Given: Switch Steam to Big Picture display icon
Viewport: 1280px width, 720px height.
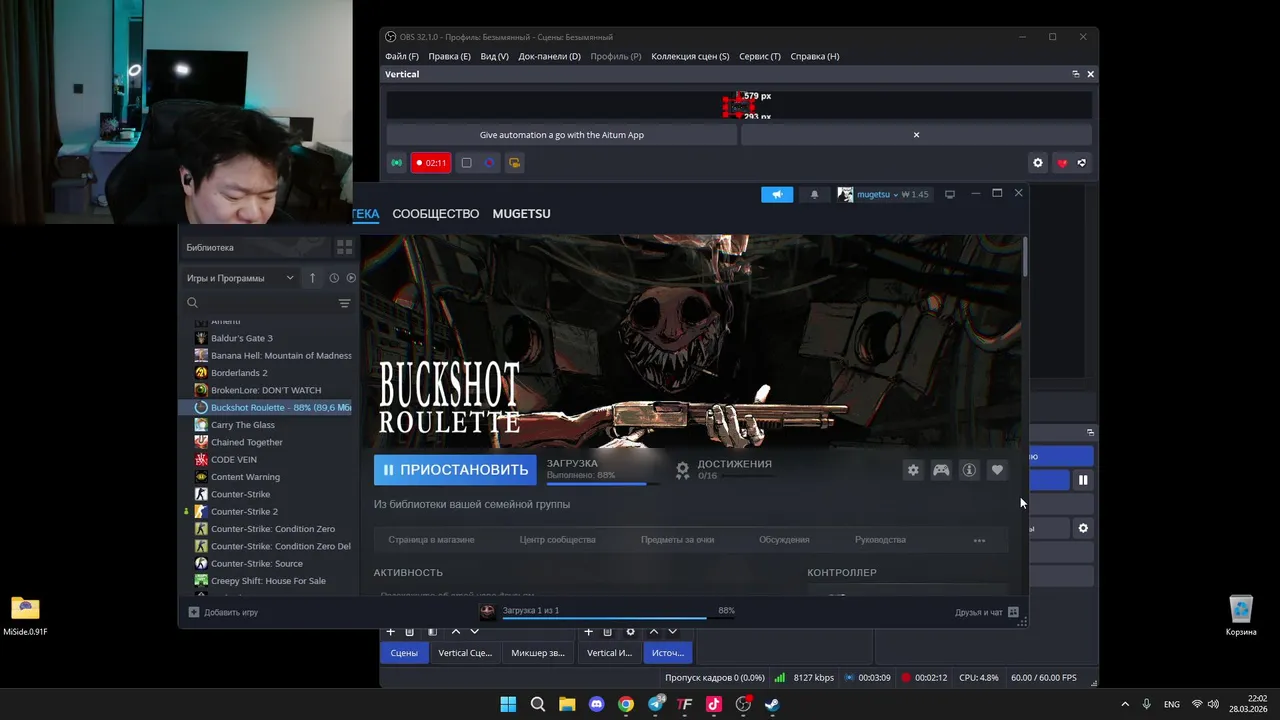Looking at the screenshot, I should (x=950, y=194).
